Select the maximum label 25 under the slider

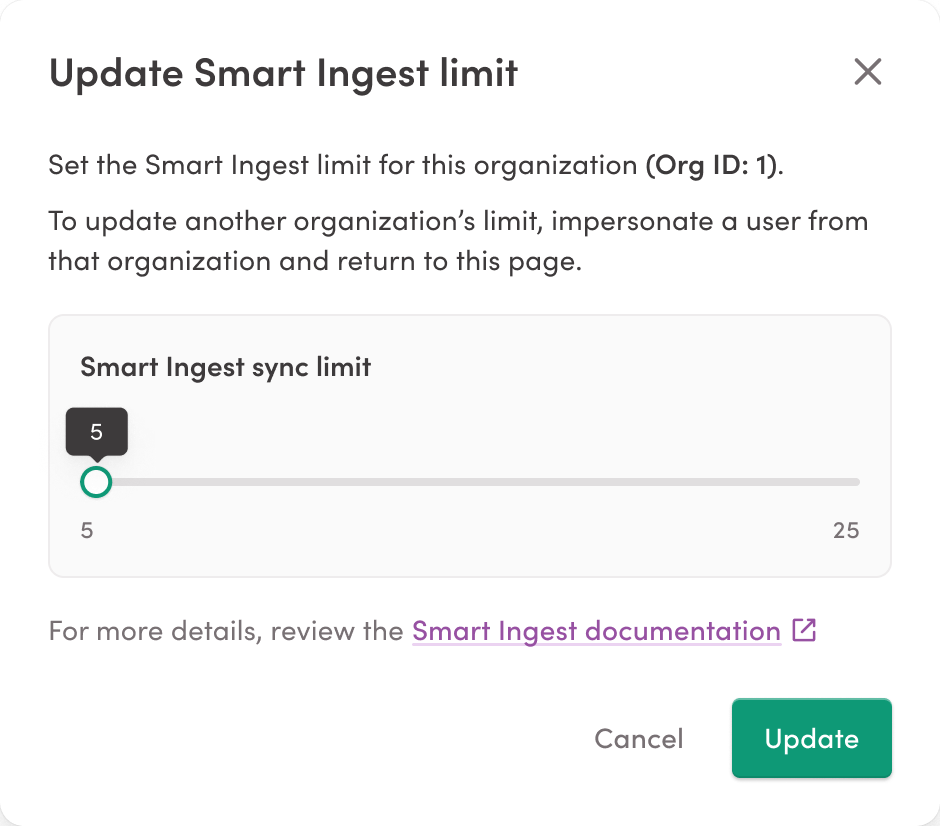[x=846, y=530]
